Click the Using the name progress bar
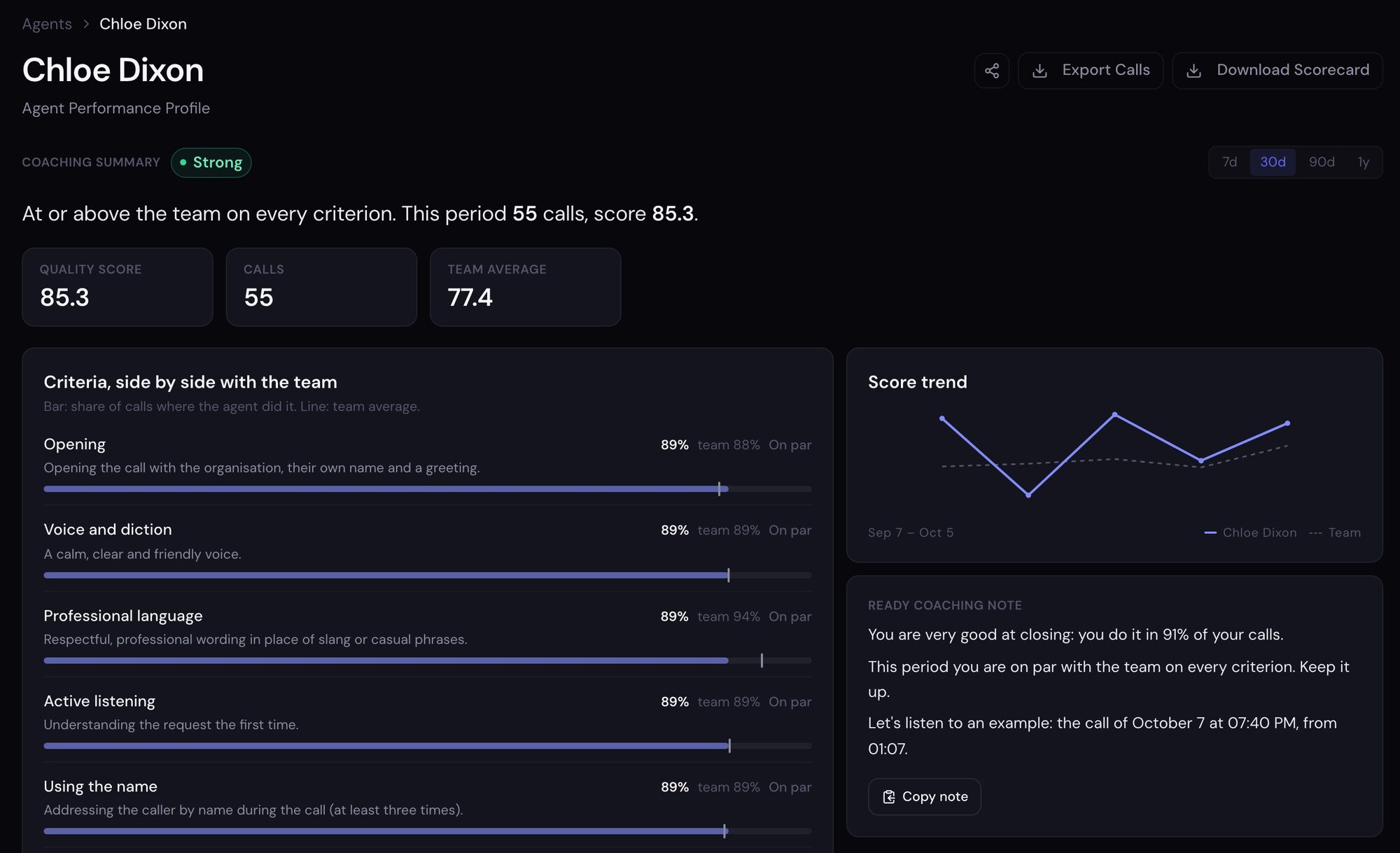This screenshot has height=853, width=1400. coord(428,831)
